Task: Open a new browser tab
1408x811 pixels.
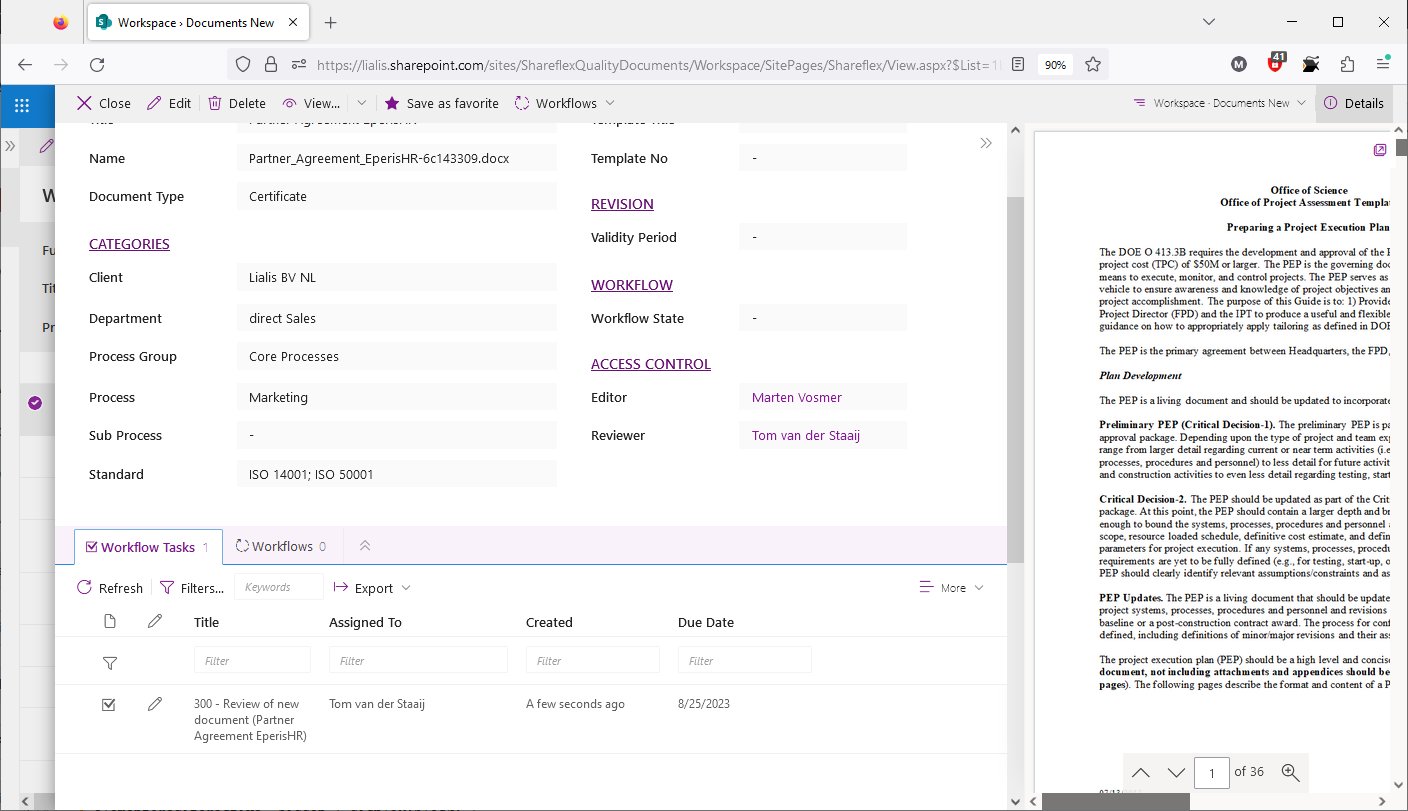Action: [331, 22]
